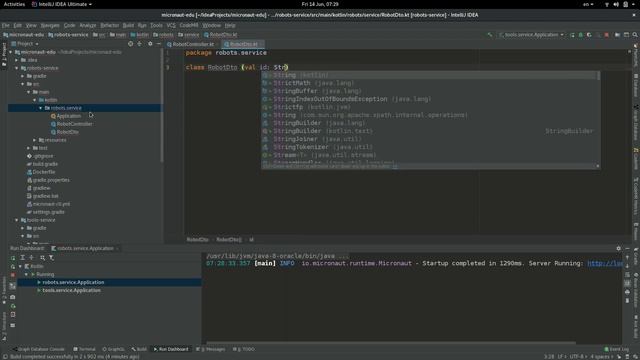Click Collapse All icon in Run Dashboard toolbar

(31, 258)
